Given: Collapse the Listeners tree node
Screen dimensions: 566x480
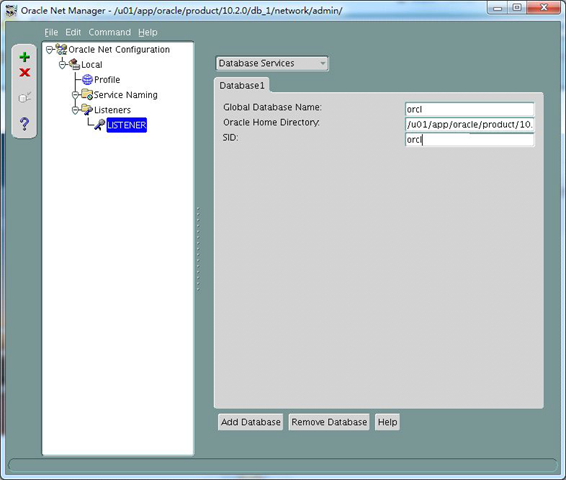Looking at the screenshot, I should [x=75, y=110].
